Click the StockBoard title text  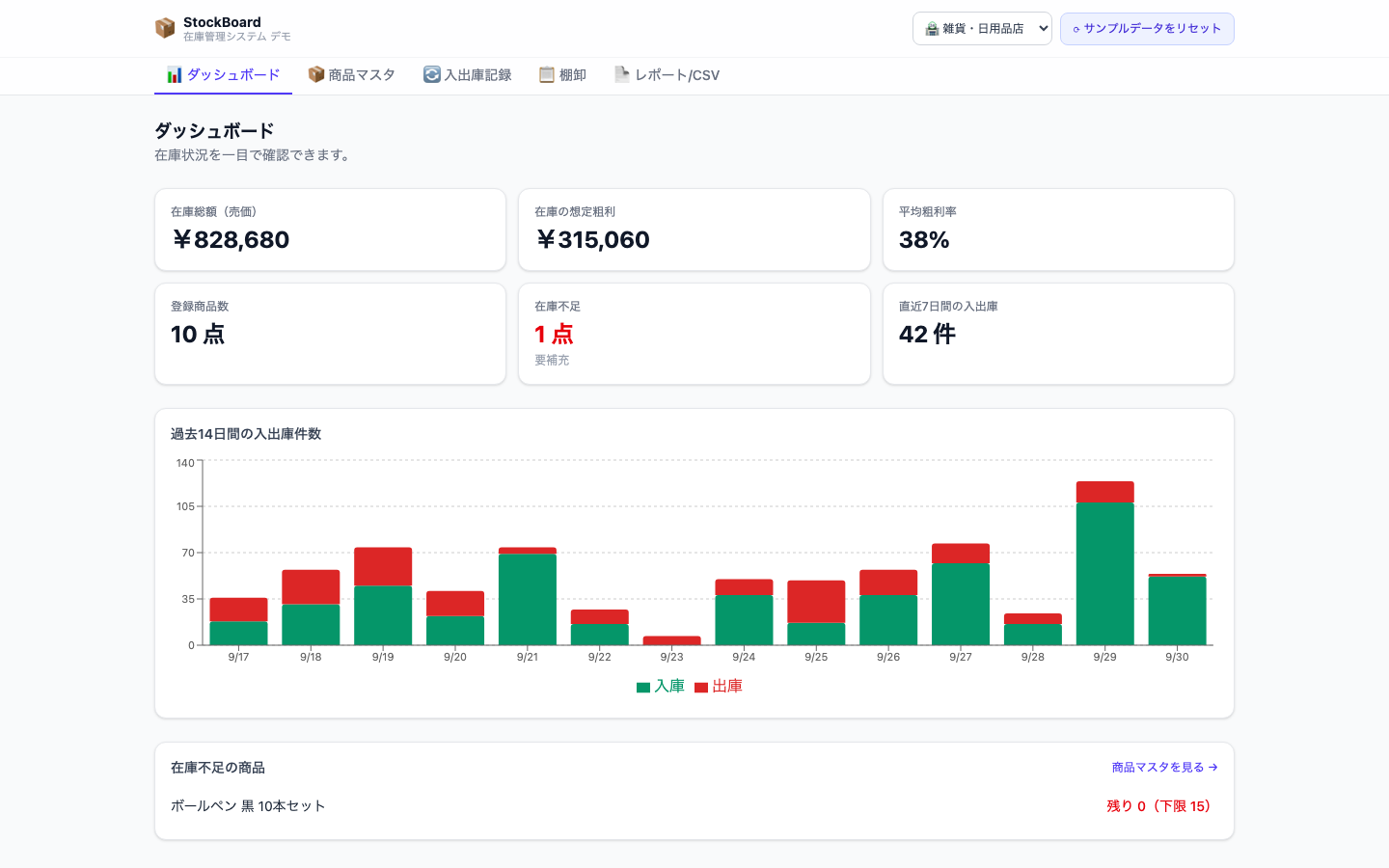tap(222, 22)
